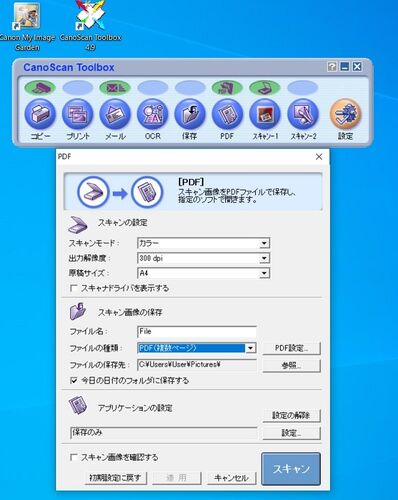Select the Save (保存) button in Toolbox

pos(190,114)
